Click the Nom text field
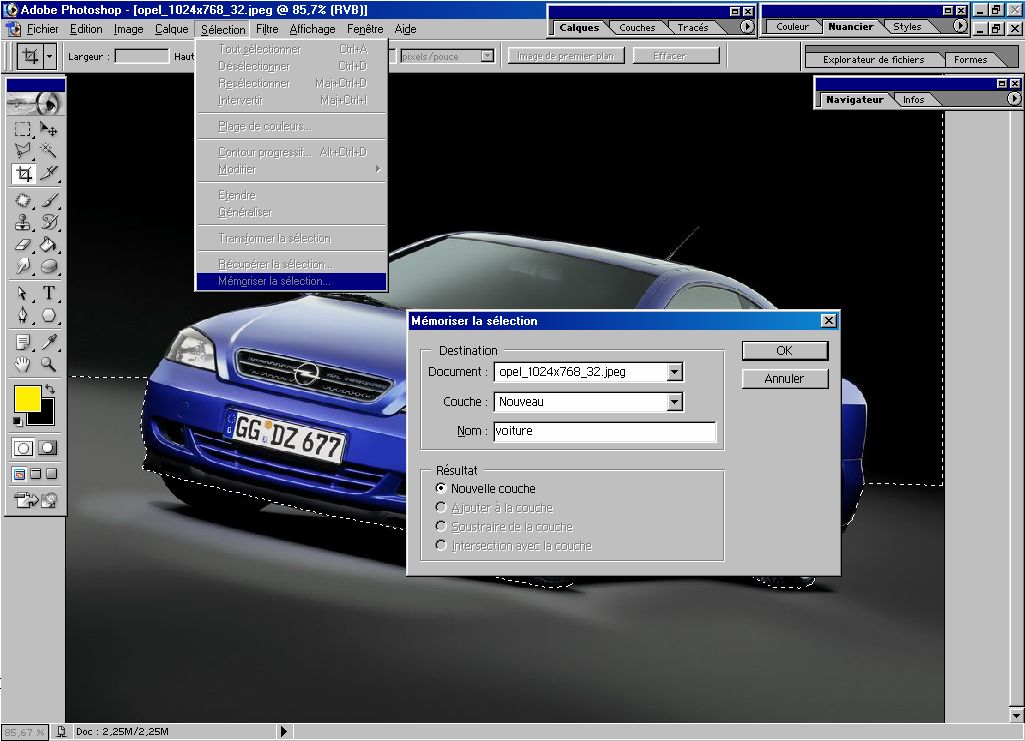Viewport: 1025px width, 741px height. (x=605, y=431)
